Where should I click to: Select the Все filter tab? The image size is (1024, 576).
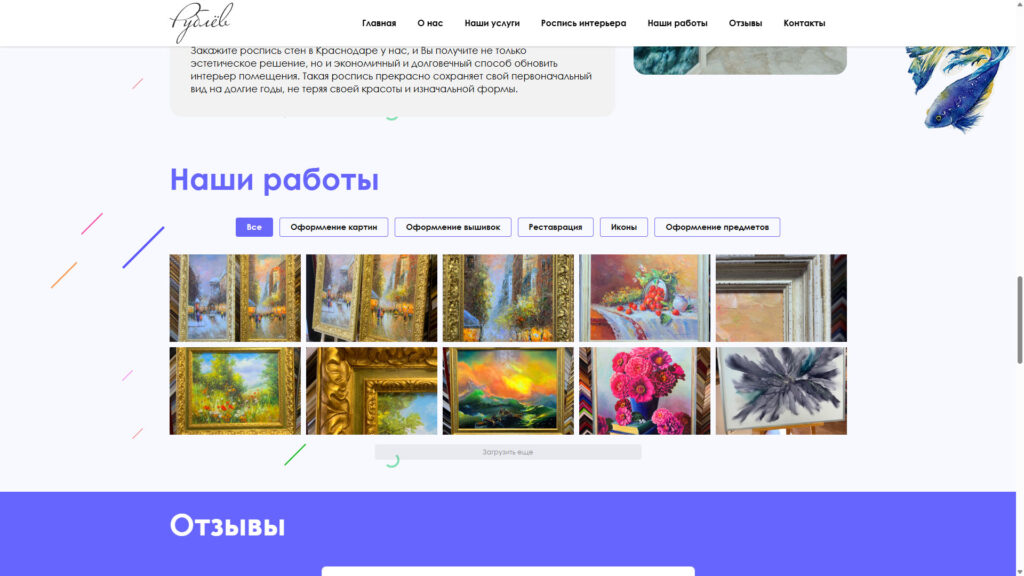pos(254,227)
